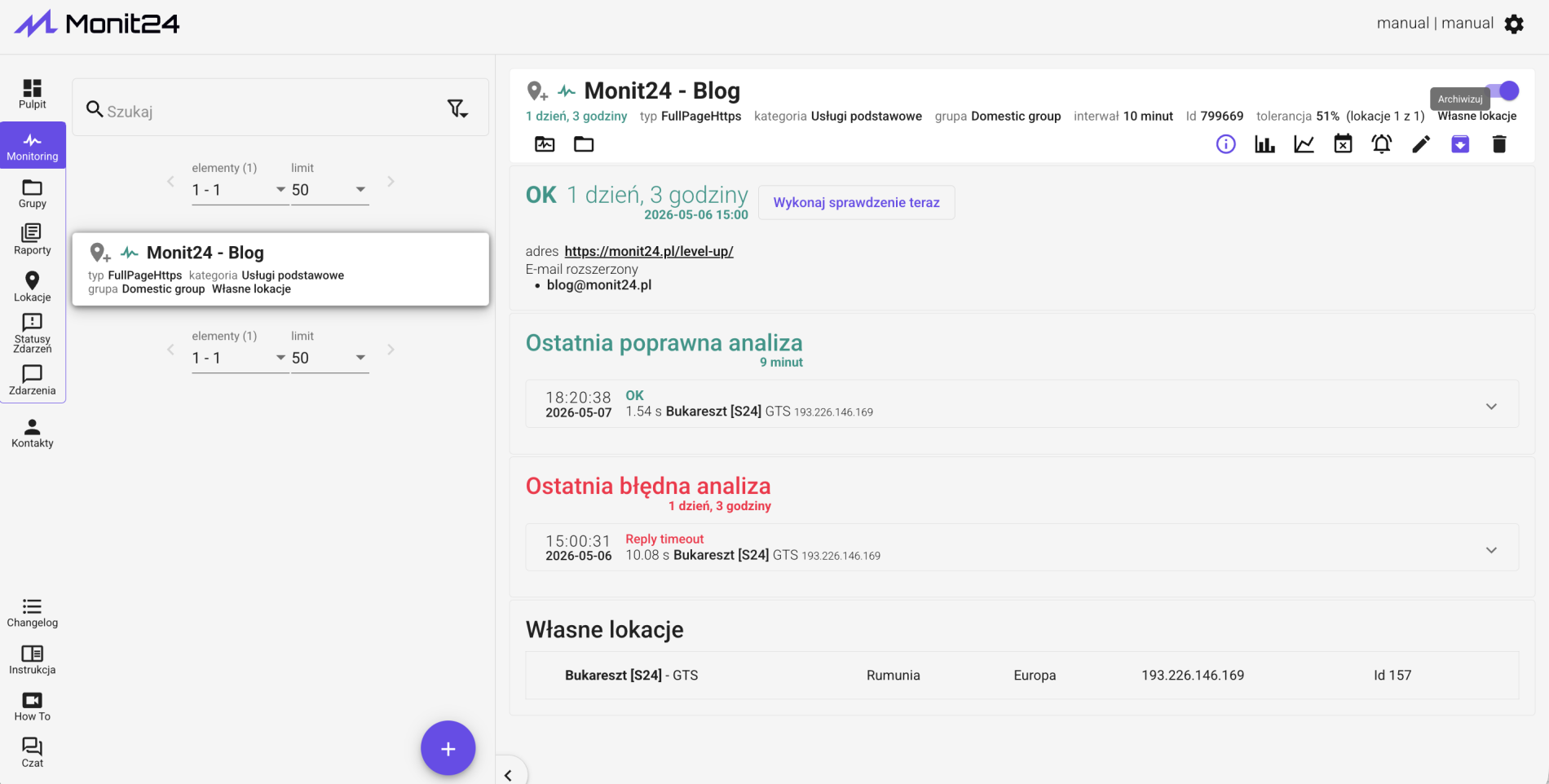Open the lower limit 50 dropdown
Screen dimensions: 1549x784
[329, 358]
